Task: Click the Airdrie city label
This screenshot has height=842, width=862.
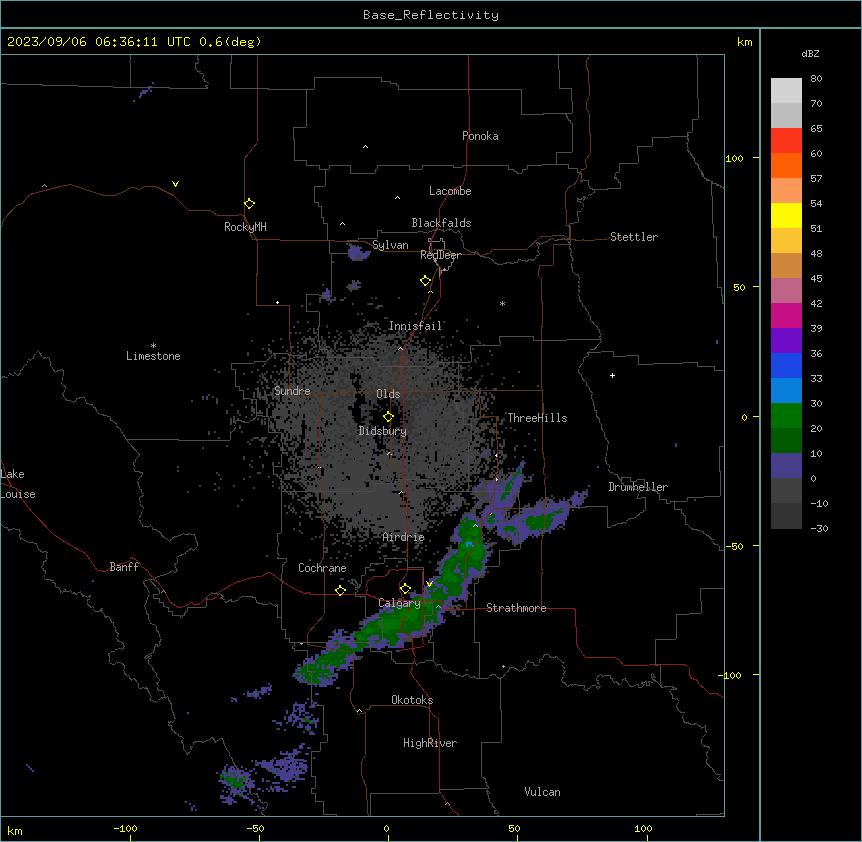Action: [404, 537]
